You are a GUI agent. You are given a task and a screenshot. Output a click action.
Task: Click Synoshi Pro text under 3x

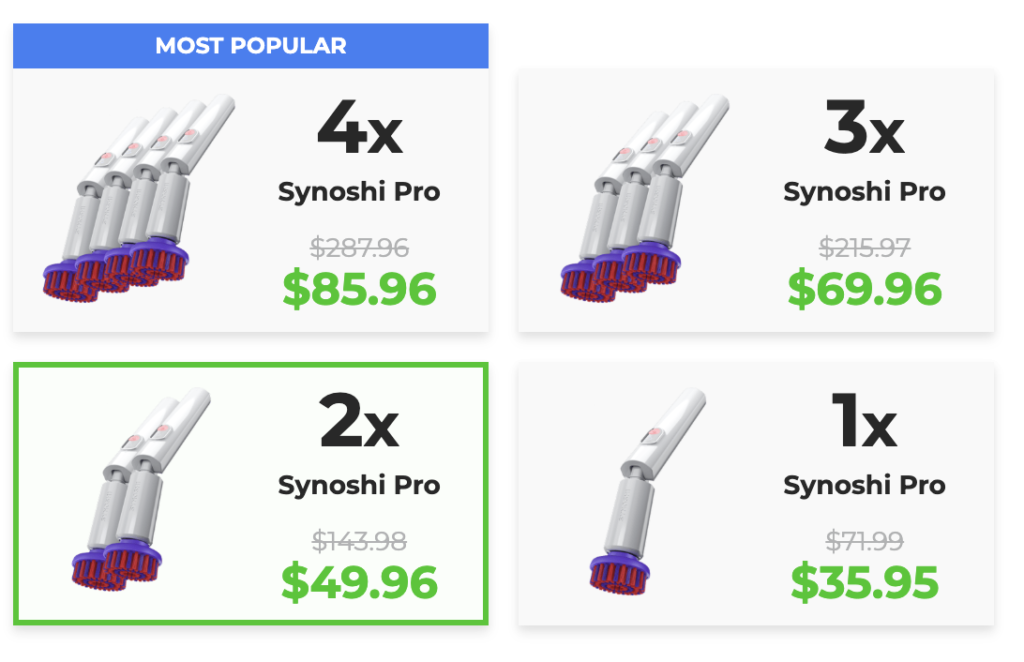865,191
